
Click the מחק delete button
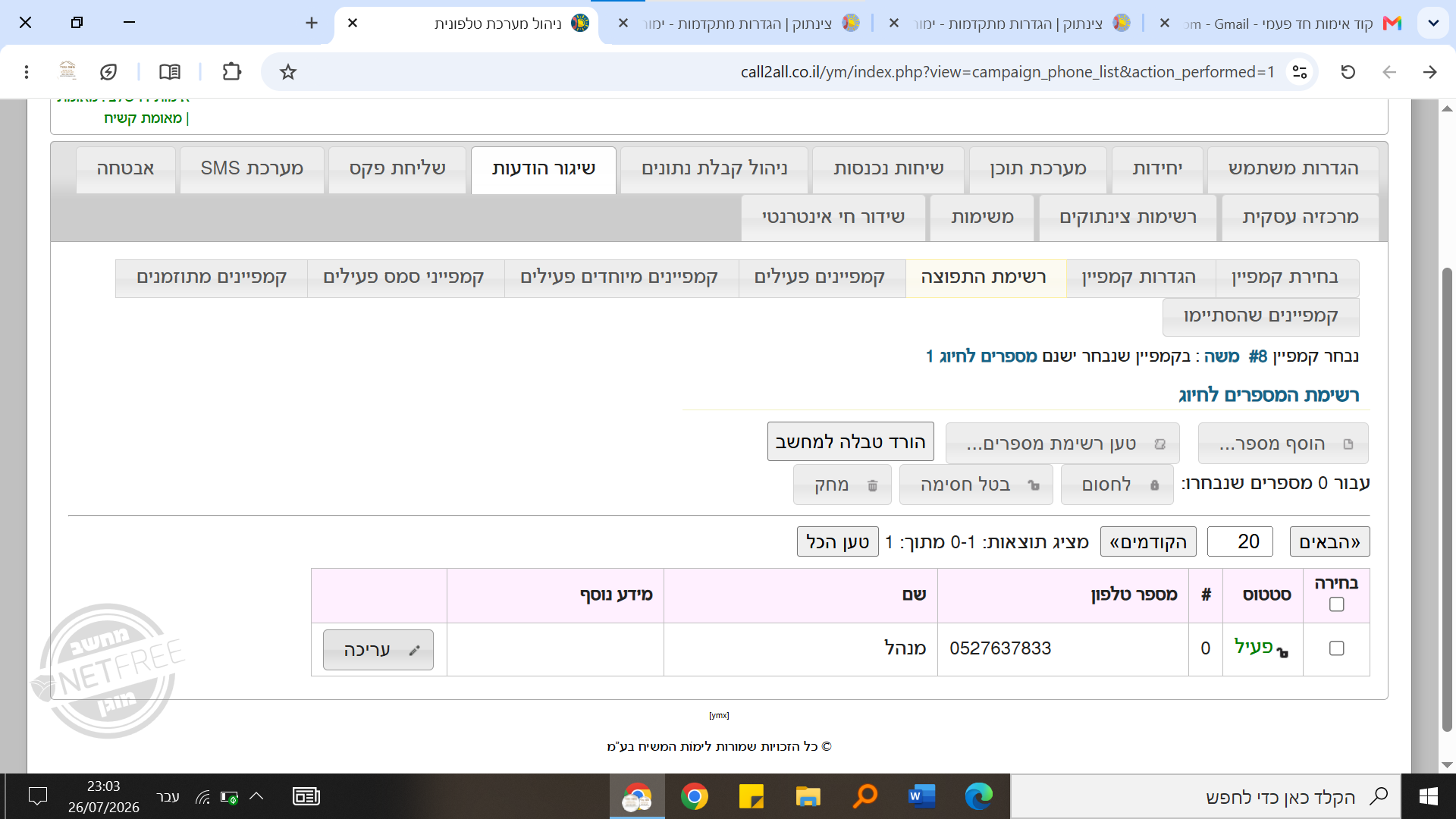tap(843, 485)
